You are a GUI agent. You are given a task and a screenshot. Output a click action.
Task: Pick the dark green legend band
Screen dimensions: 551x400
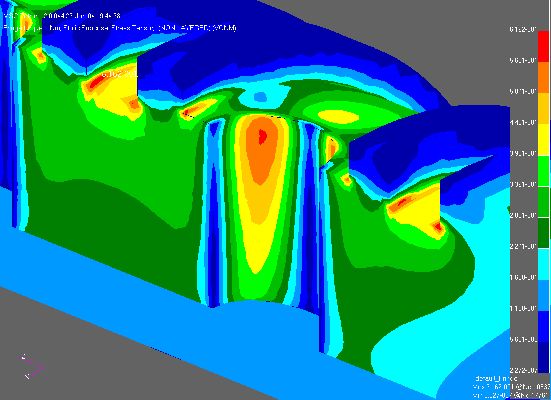pos(543,233)
